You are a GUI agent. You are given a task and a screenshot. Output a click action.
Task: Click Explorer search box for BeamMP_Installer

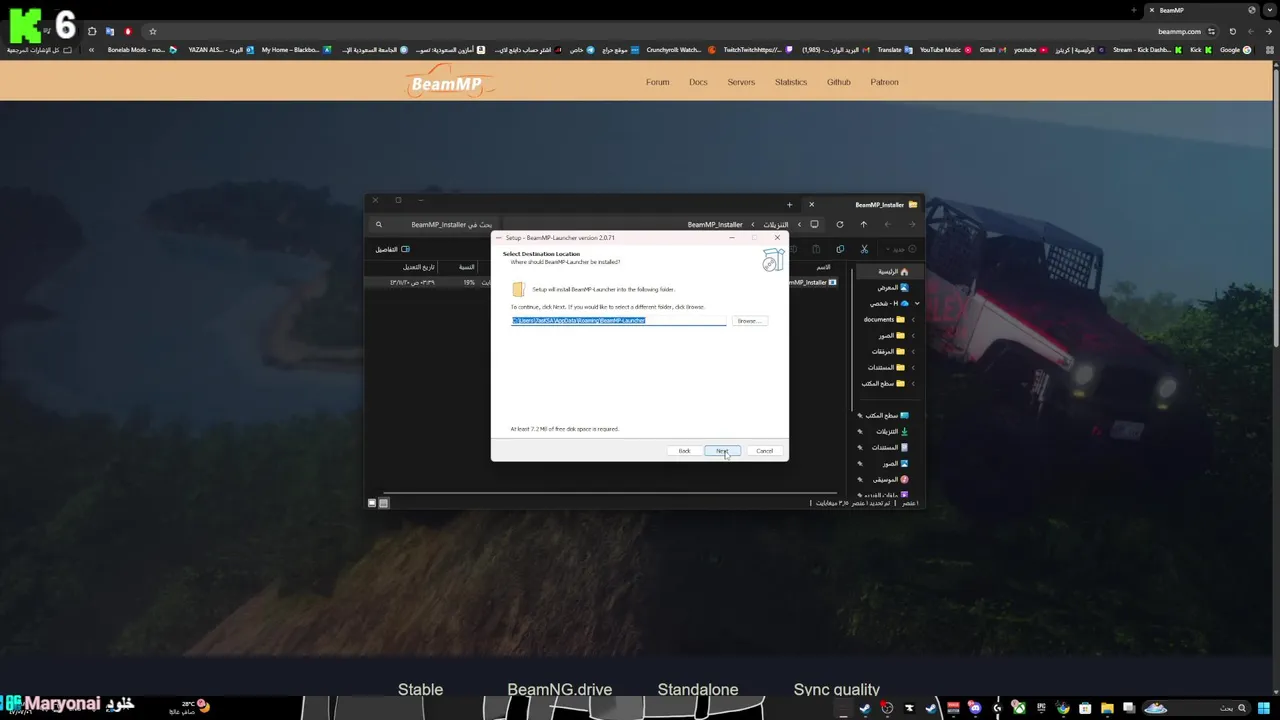point(434,225)
